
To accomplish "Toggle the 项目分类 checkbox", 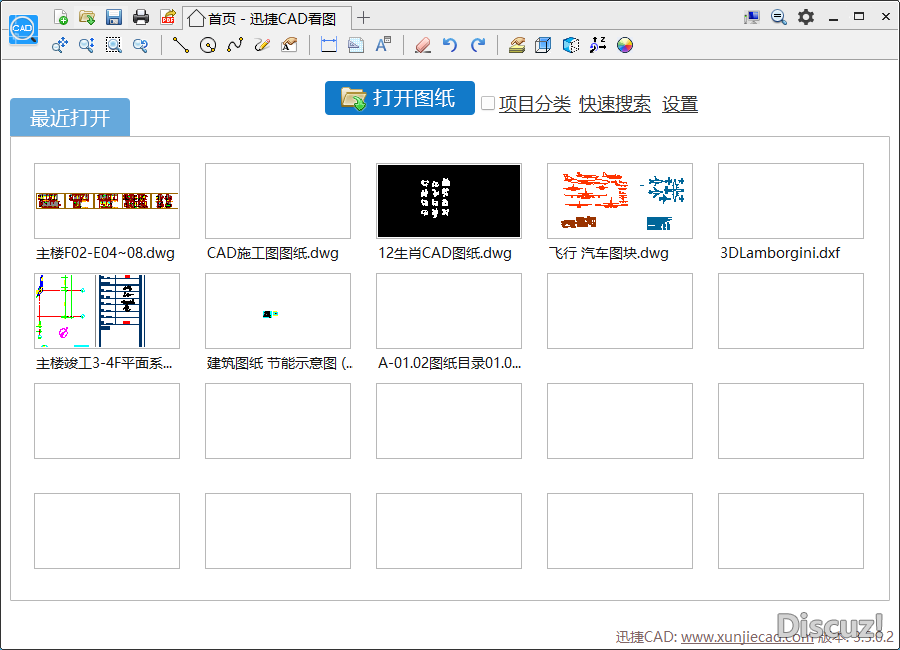I will click(488, 103).
